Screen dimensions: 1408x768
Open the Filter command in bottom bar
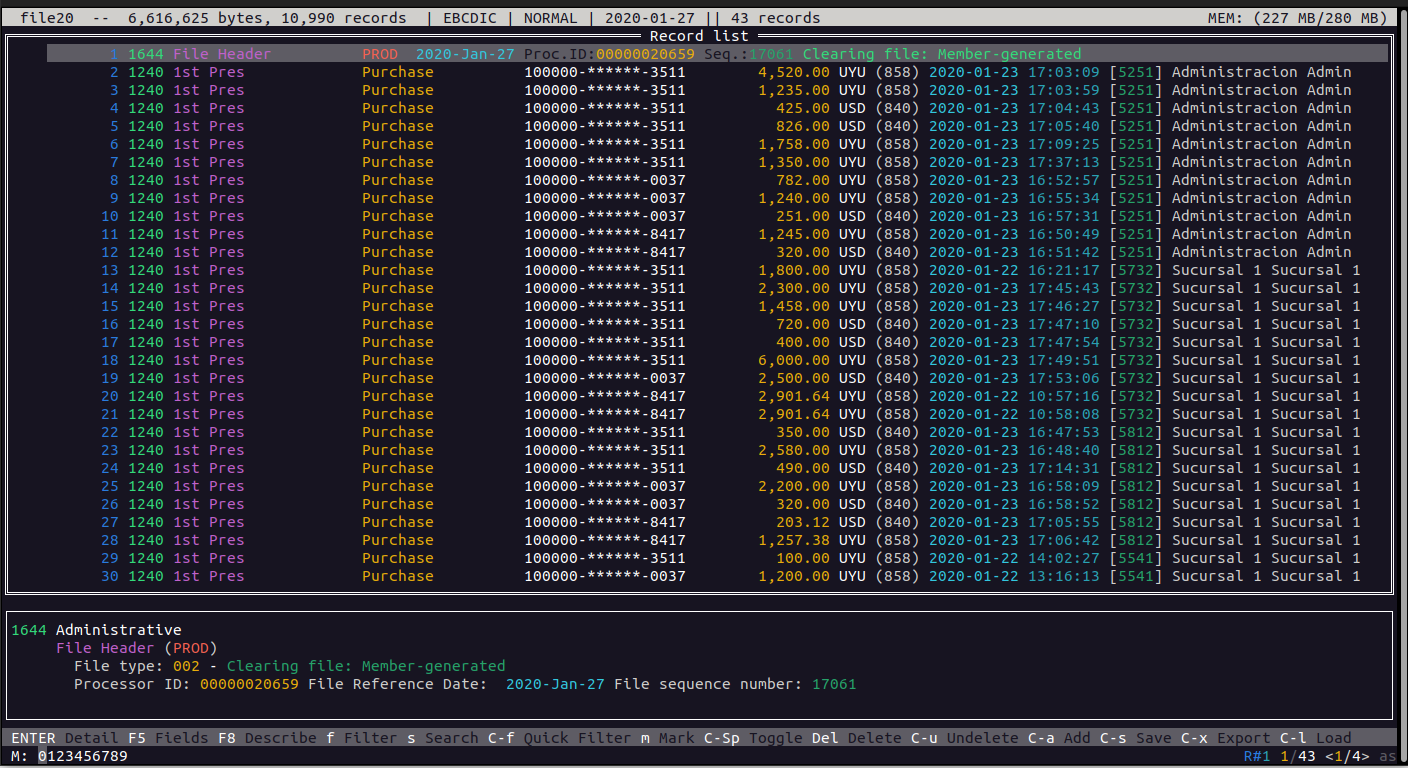361,738
